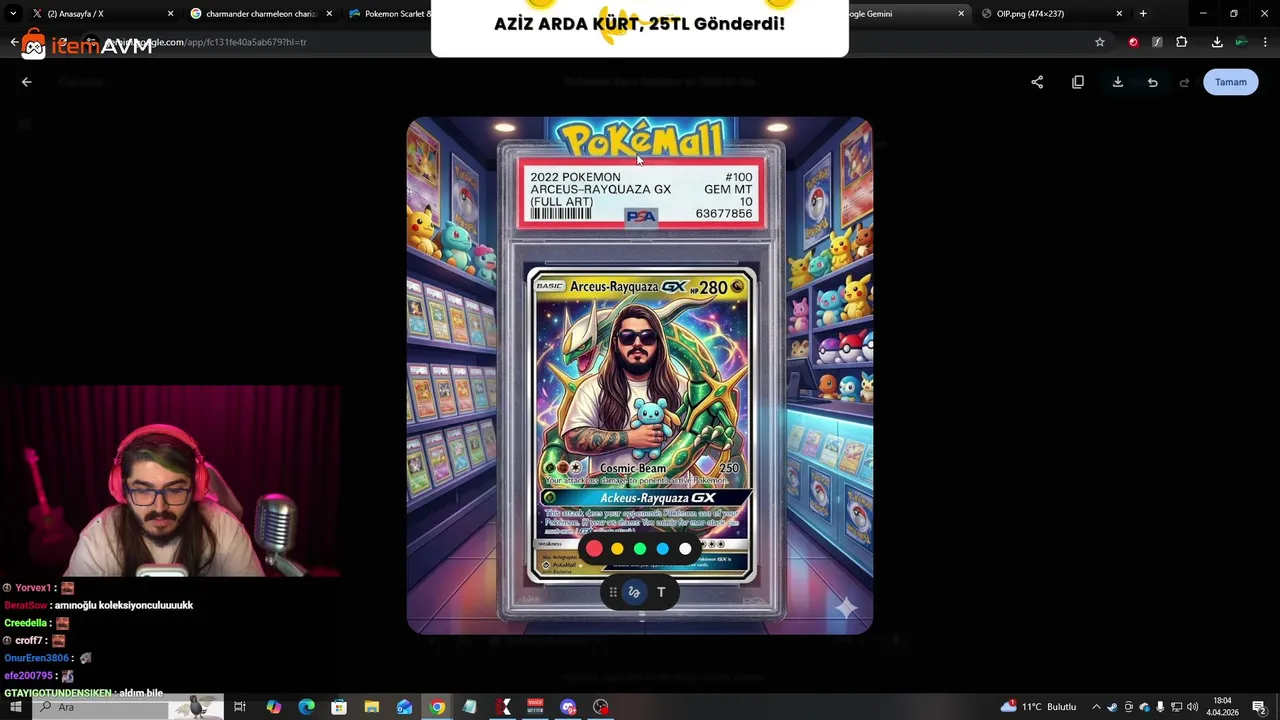Click the gray slash extension icon

(1157, 42)
